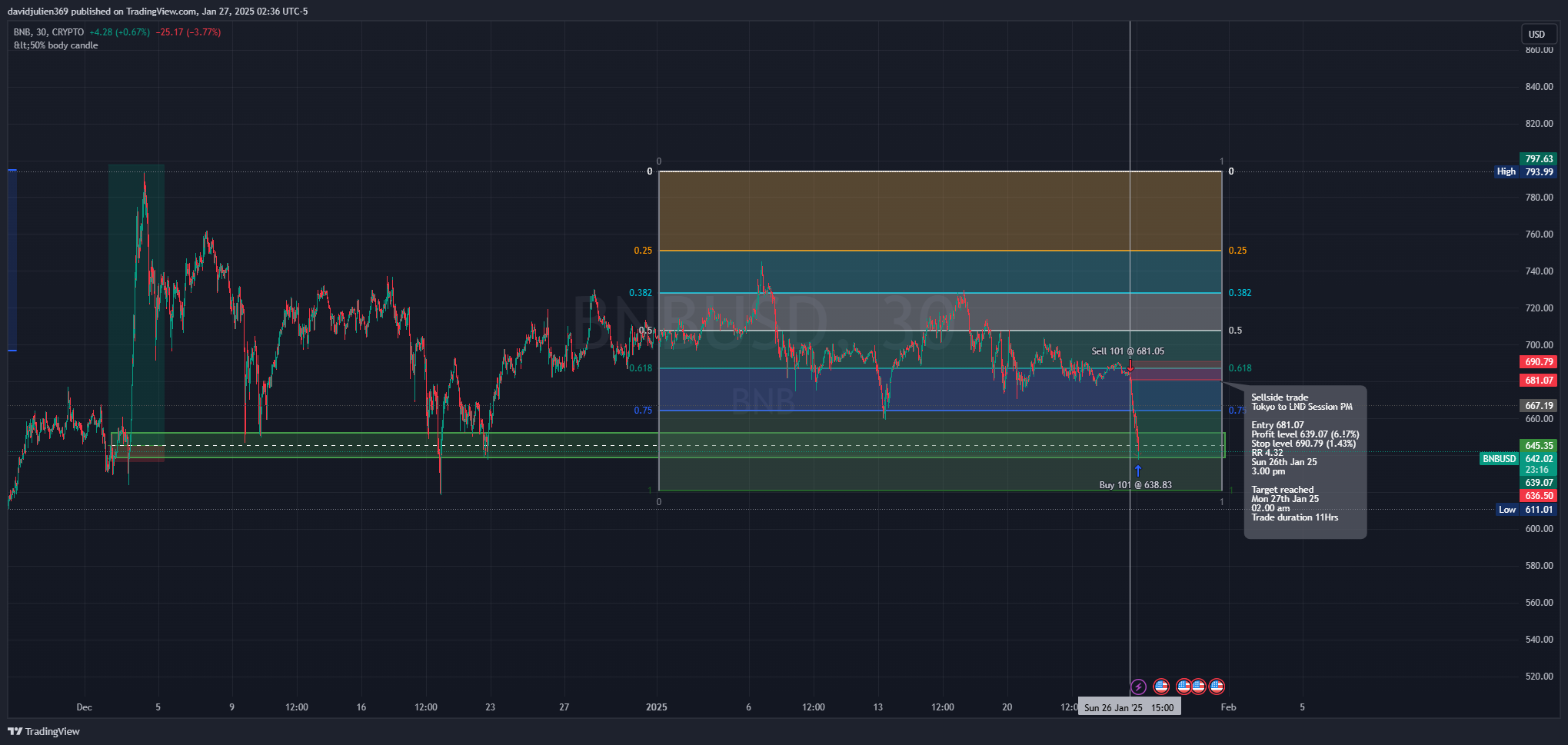Select the 797.63 green price label
This screenshot has width=1568, height=745.
(1539, 159)
